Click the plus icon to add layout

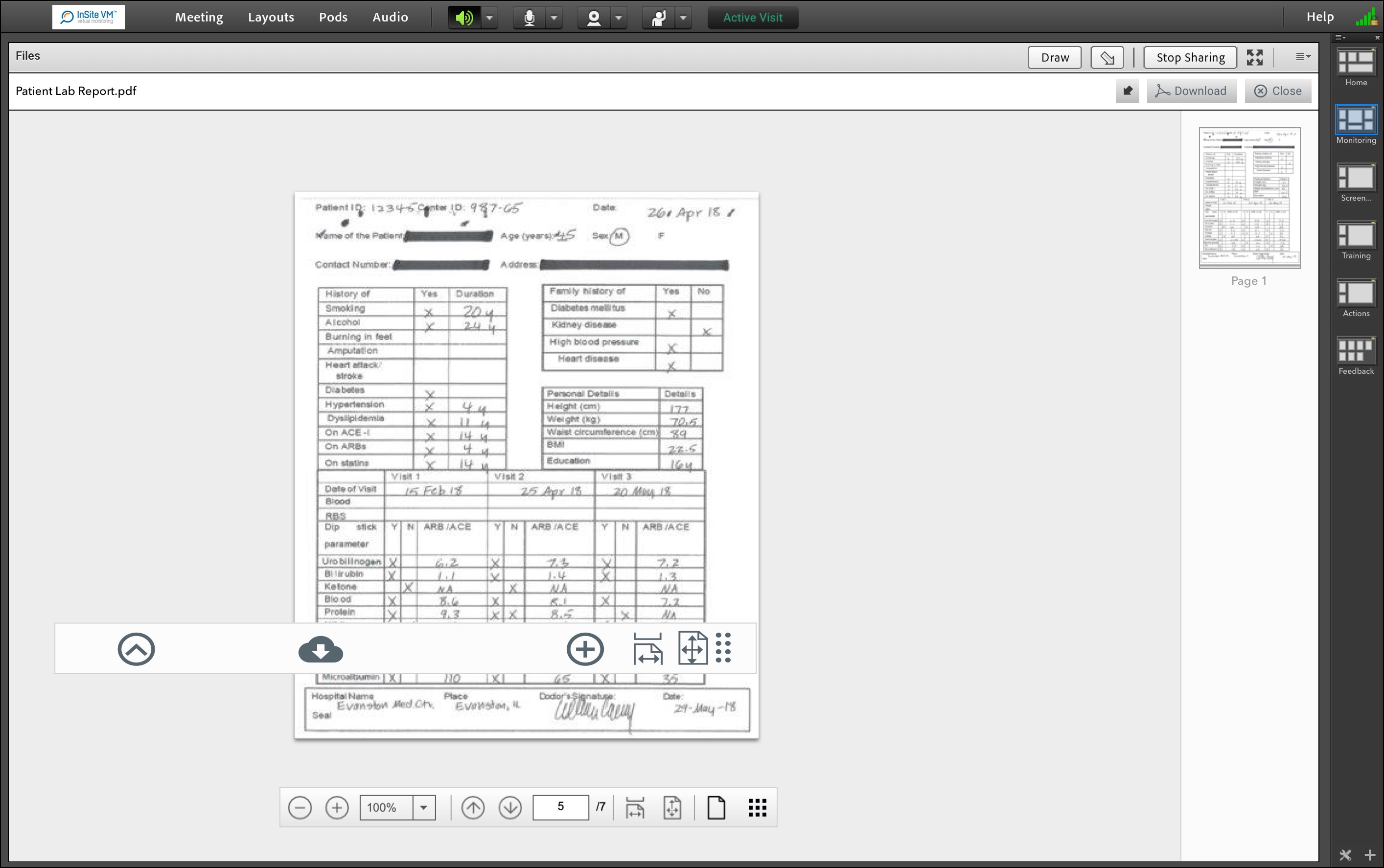click(x=1370, y=855)
